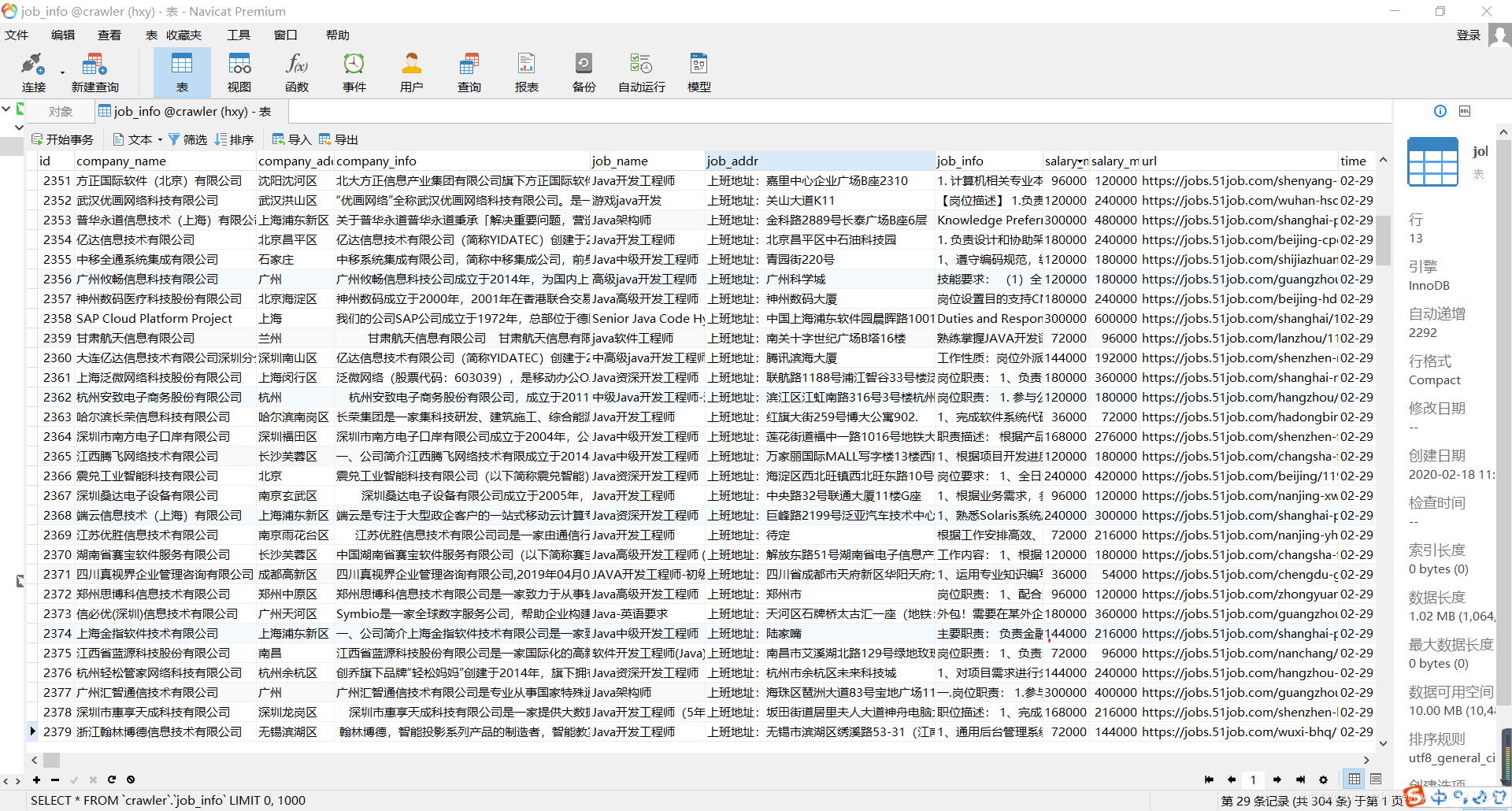Select the job_name column header
1512x811 pixels.
tap(647, 161)
